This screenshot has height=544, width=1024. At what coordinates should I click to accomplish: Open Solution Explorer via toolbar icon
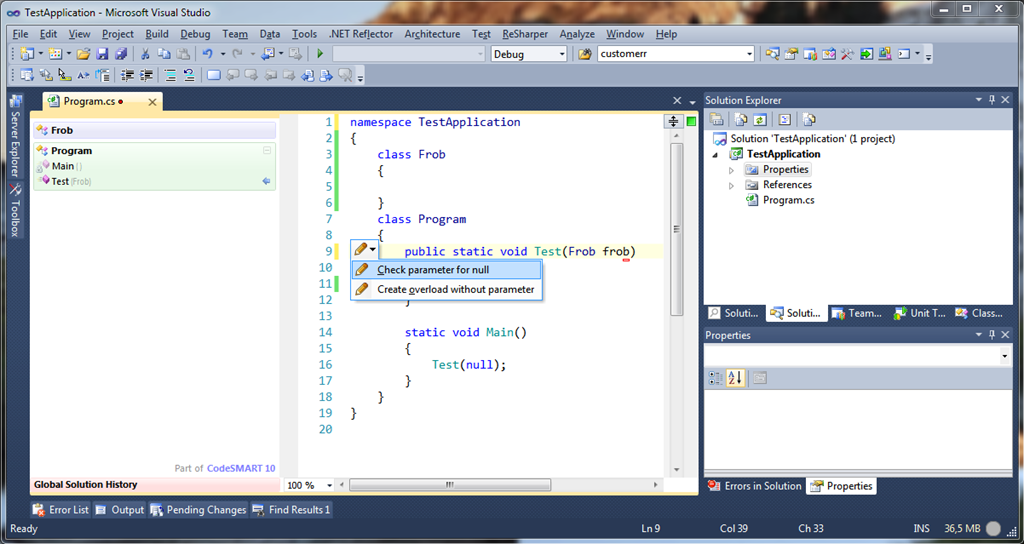point(773,54)
